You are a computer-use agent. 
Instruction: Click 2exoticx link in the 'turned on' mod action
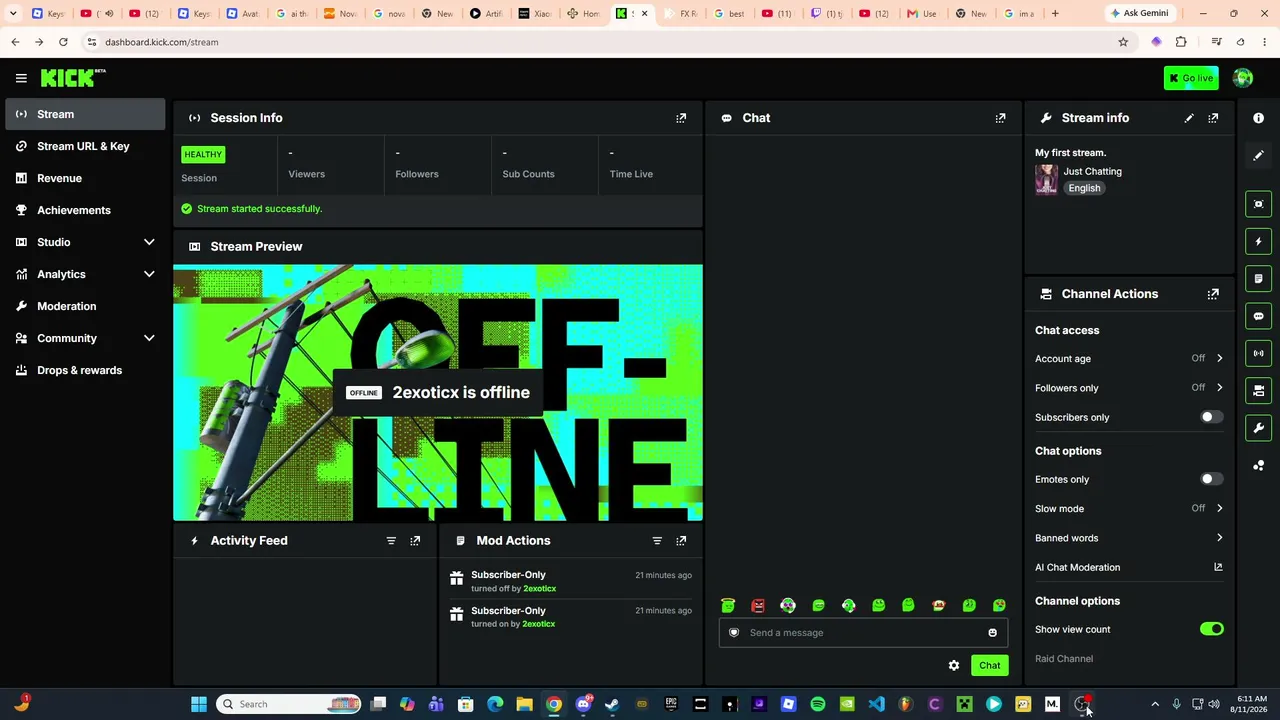tap(539, 624)
